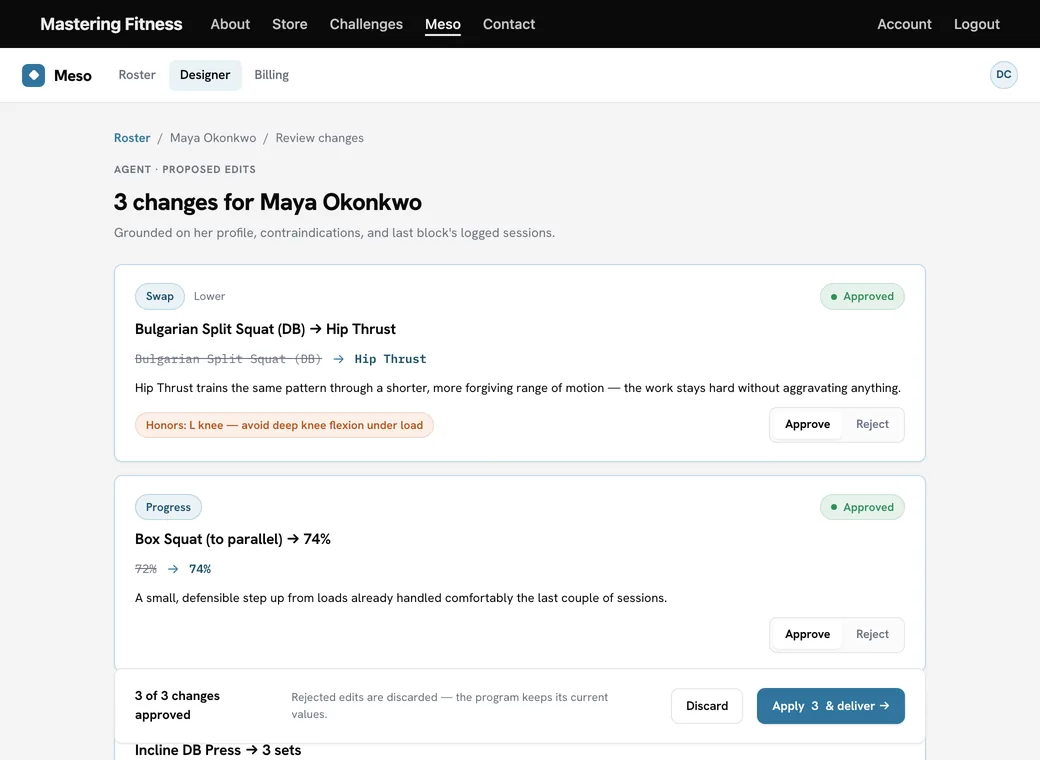Open Account settings link

point(904,24)
